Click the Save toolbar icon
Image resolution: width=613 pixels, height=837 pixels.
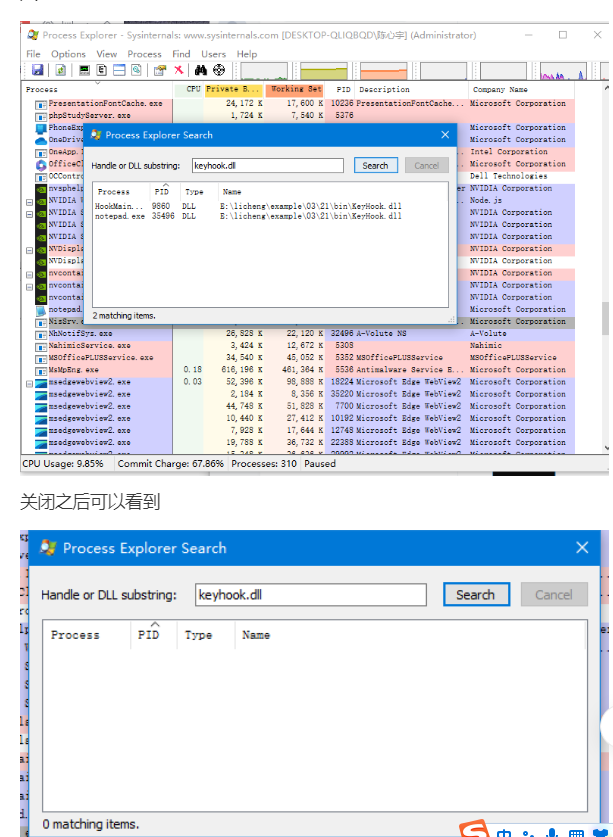coord(38,70)
